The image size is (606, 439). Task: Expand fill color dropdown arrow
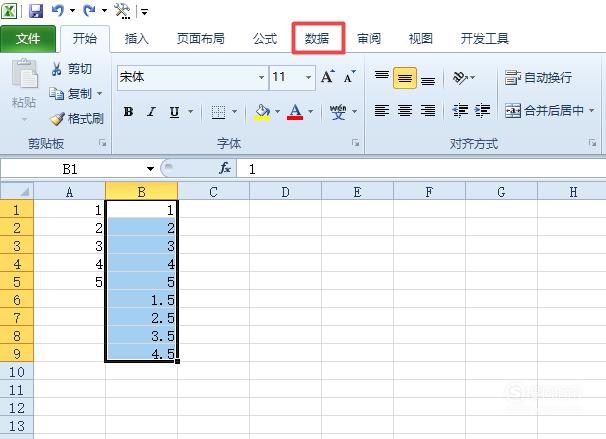(x=277, y=112)
